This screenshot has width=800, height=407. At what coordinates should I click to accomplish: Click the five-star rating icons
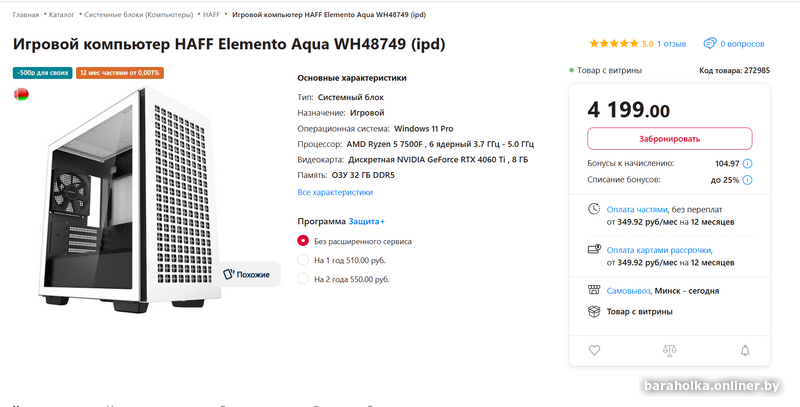[614, 44]
